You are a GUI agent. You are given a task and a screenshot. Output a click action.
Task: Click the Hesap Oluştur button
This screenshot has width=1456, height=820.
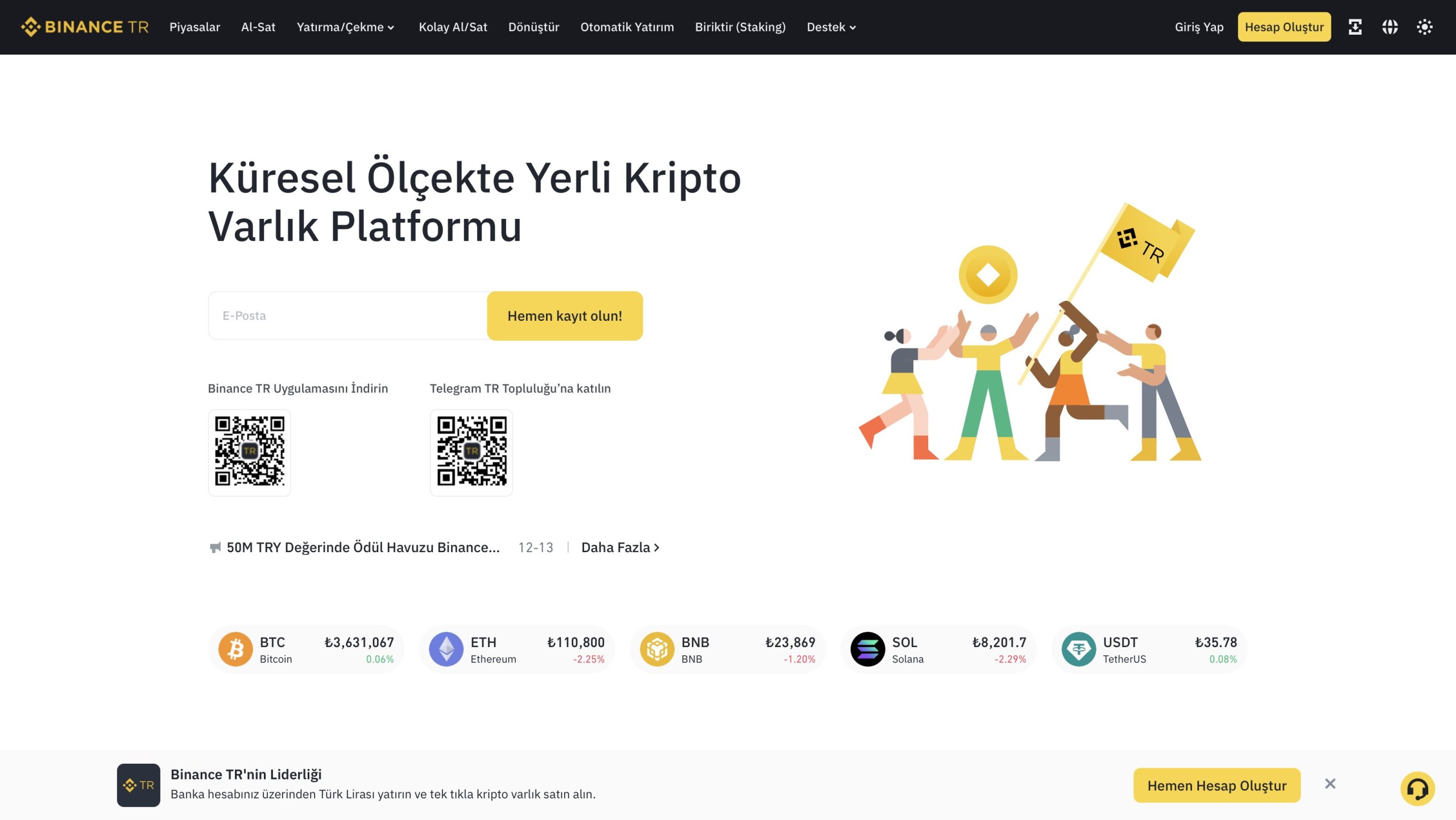pyautogui.click(x=1284, y=27)
